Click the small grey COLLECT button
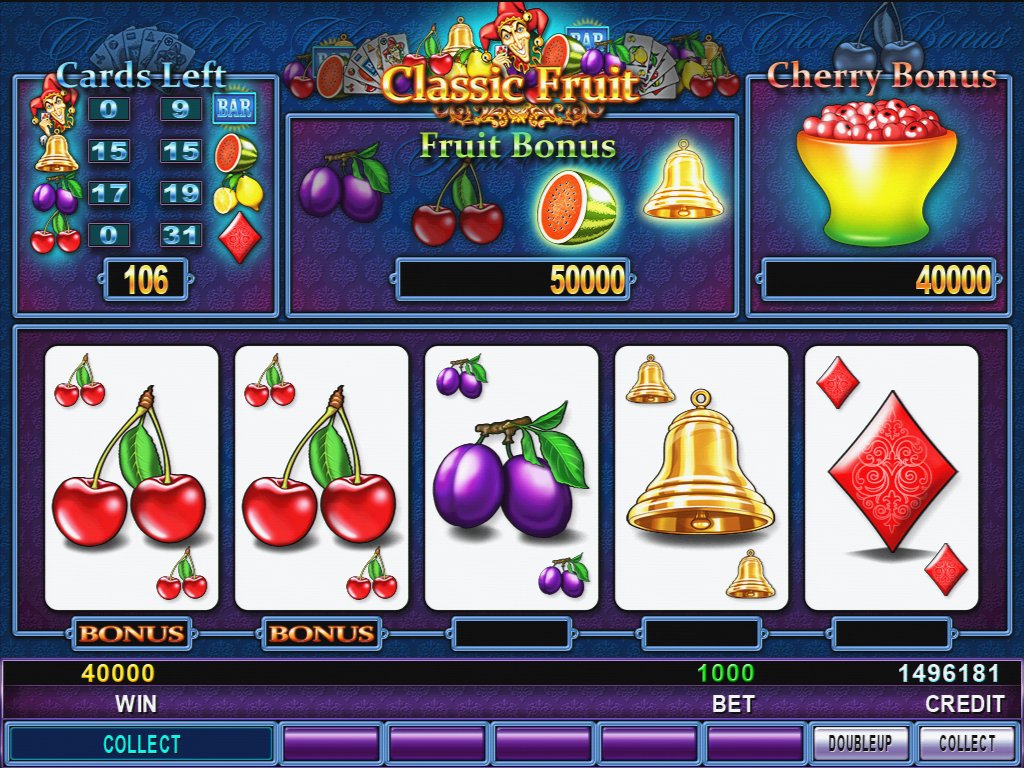The height and width of the screenshot is (768, 1024). [967, 743]
